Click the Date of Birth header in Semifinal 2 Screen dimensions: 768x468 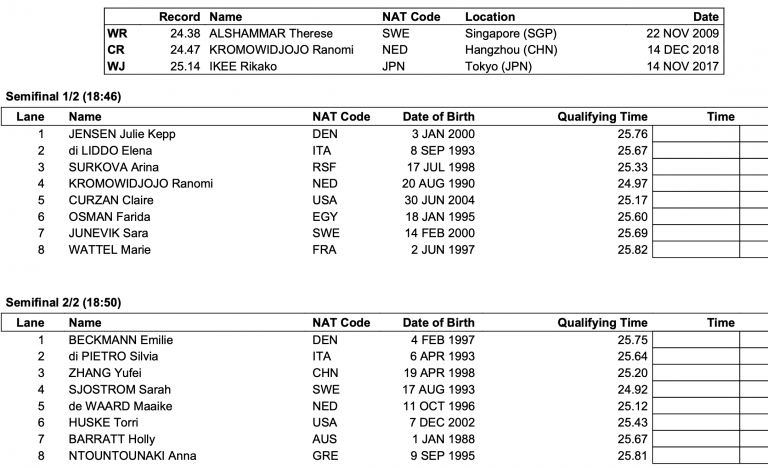(438, 323)
